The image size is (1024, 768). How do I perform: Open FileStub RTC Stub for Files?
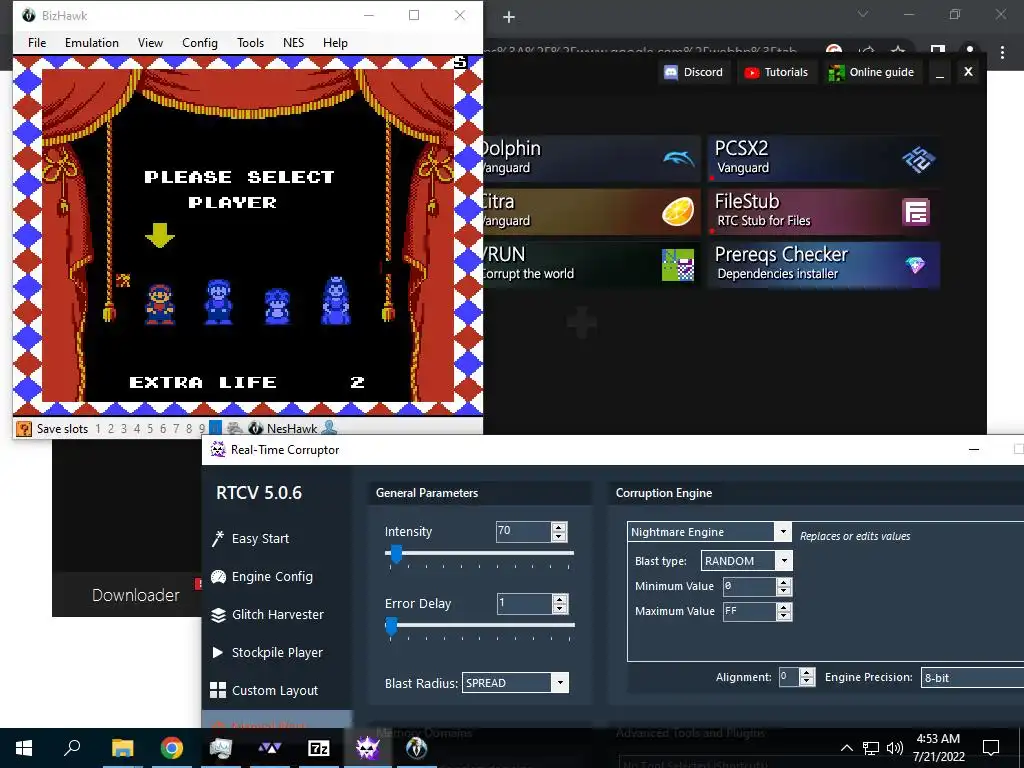click(x=824, y=212)
